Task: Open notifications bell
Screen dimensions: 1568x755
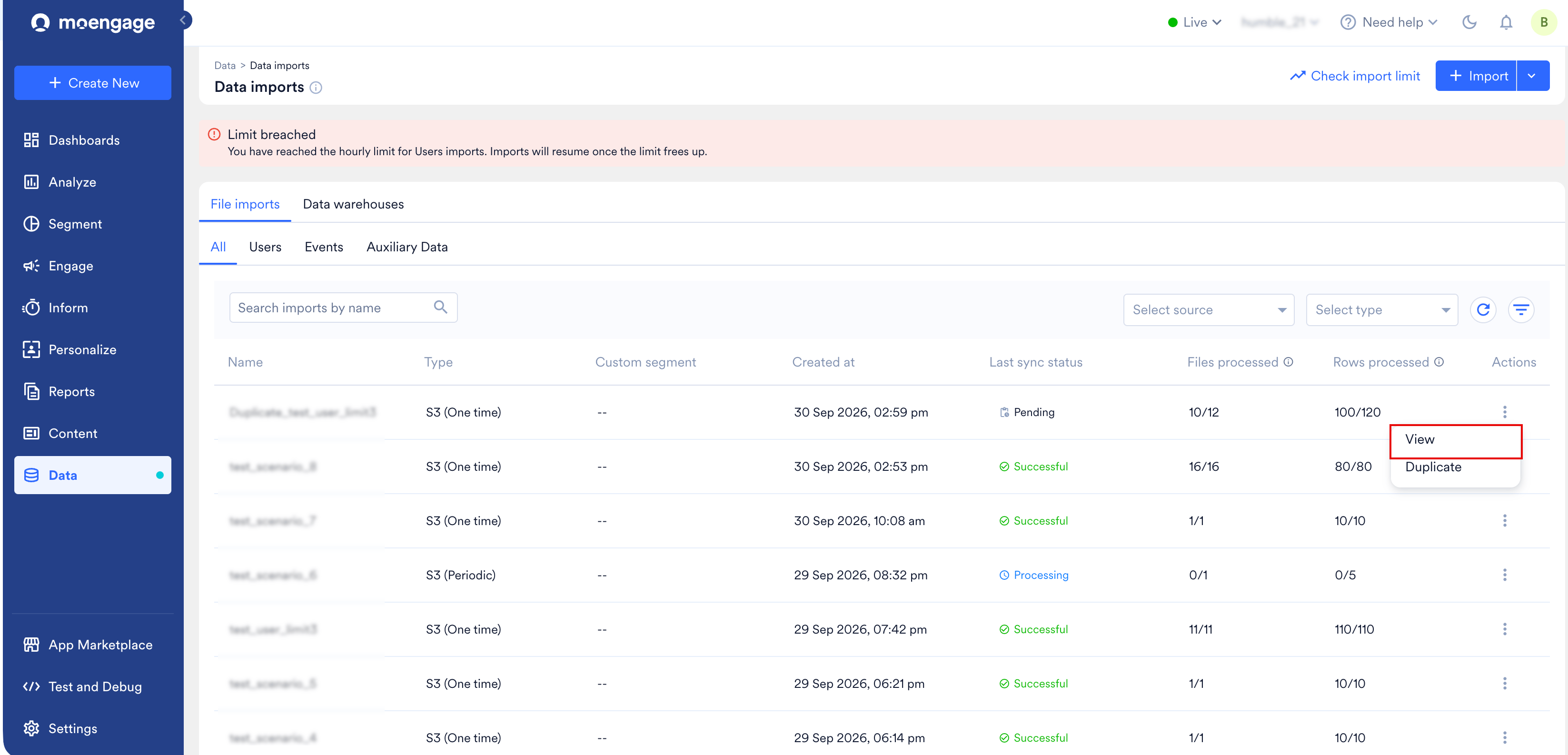Action: [1506, 22]
